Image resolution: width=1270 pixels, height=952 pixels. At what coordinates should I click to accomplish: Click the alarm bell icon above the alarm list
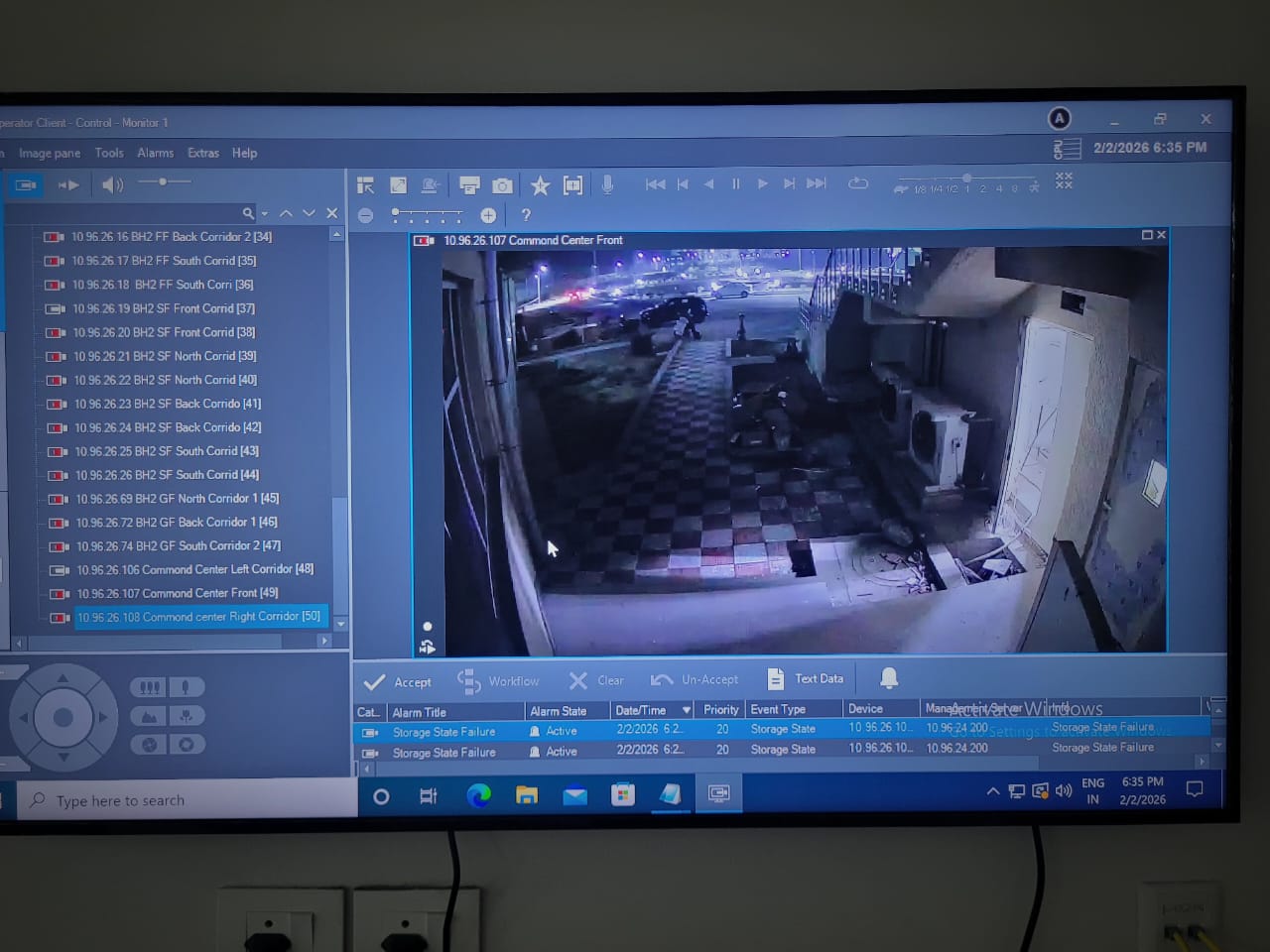pos(888,677)
